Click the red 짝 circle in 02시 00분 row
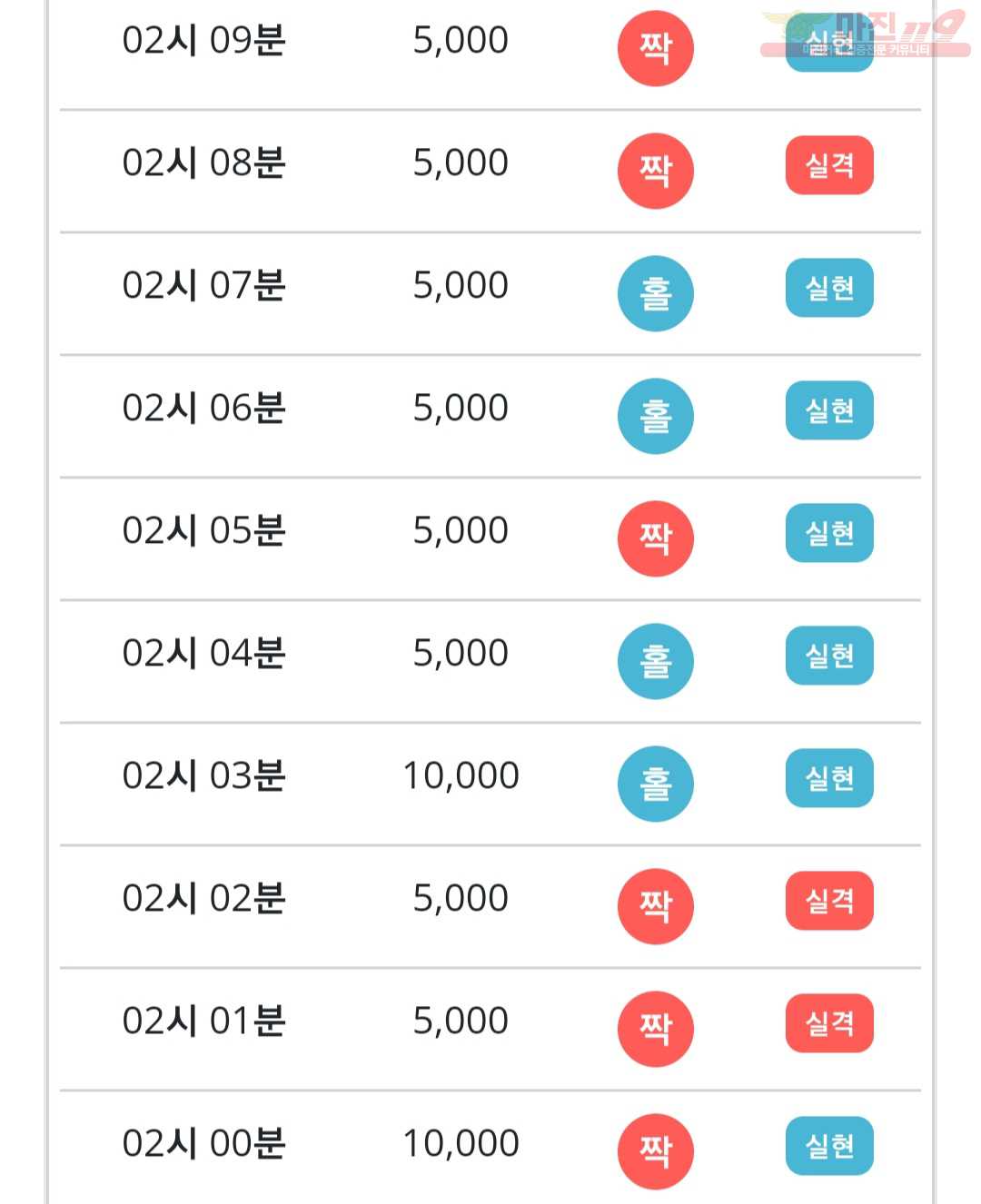Viewport: 981px width, 1204px height. [655, 1151]
